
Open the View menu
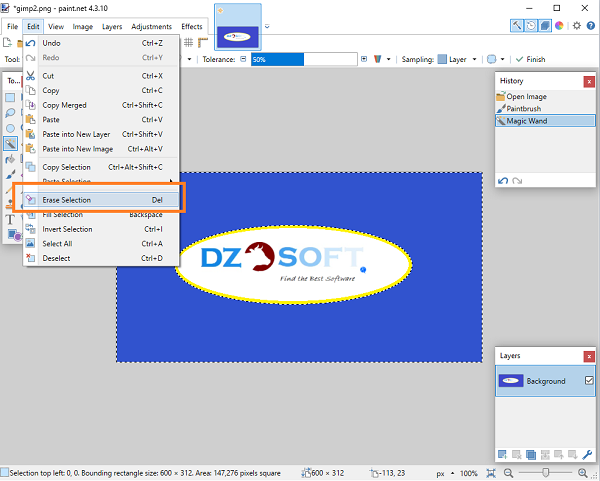pos(56,26)
